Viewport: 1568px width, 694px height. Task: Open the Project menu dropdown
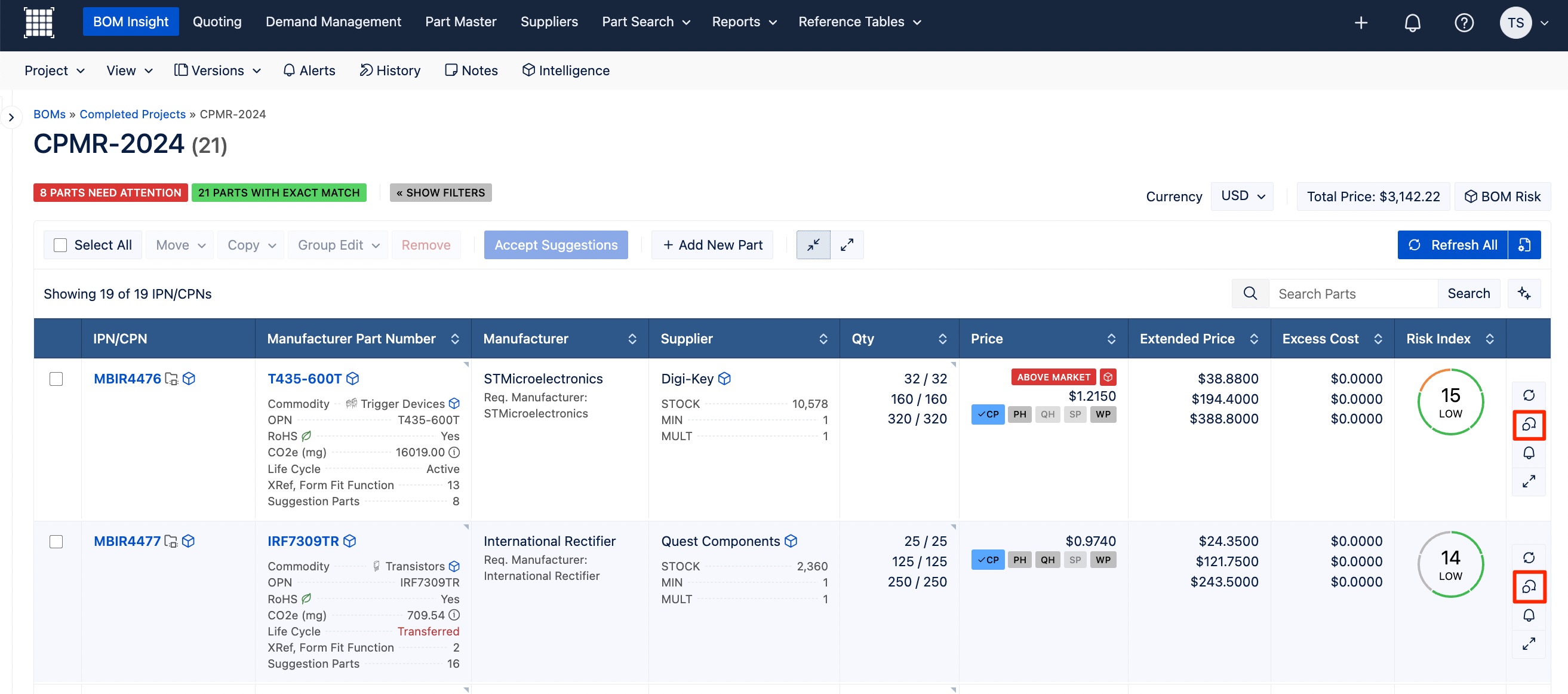tap(54, 70)
